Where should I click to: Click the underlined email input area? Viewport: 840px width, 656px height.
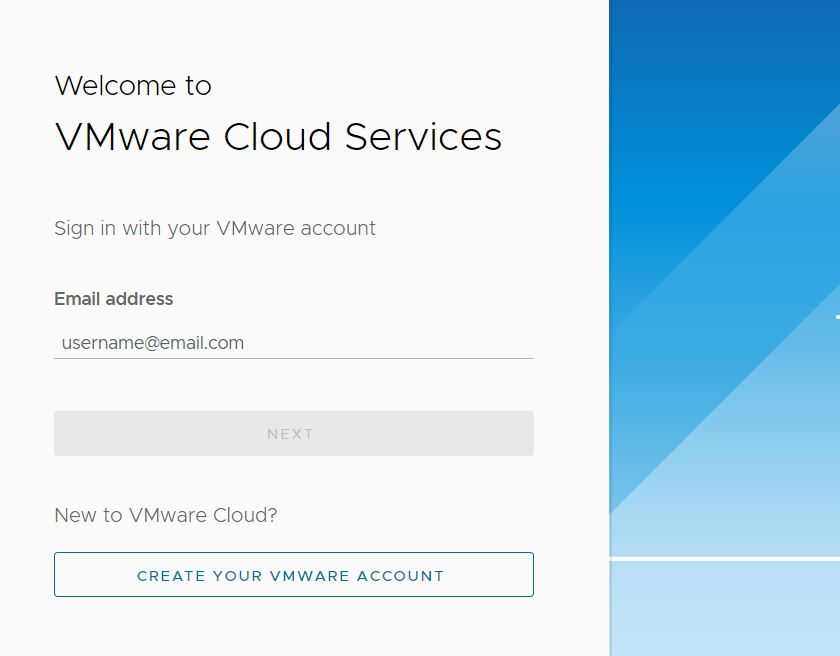(x=293, y=343)
